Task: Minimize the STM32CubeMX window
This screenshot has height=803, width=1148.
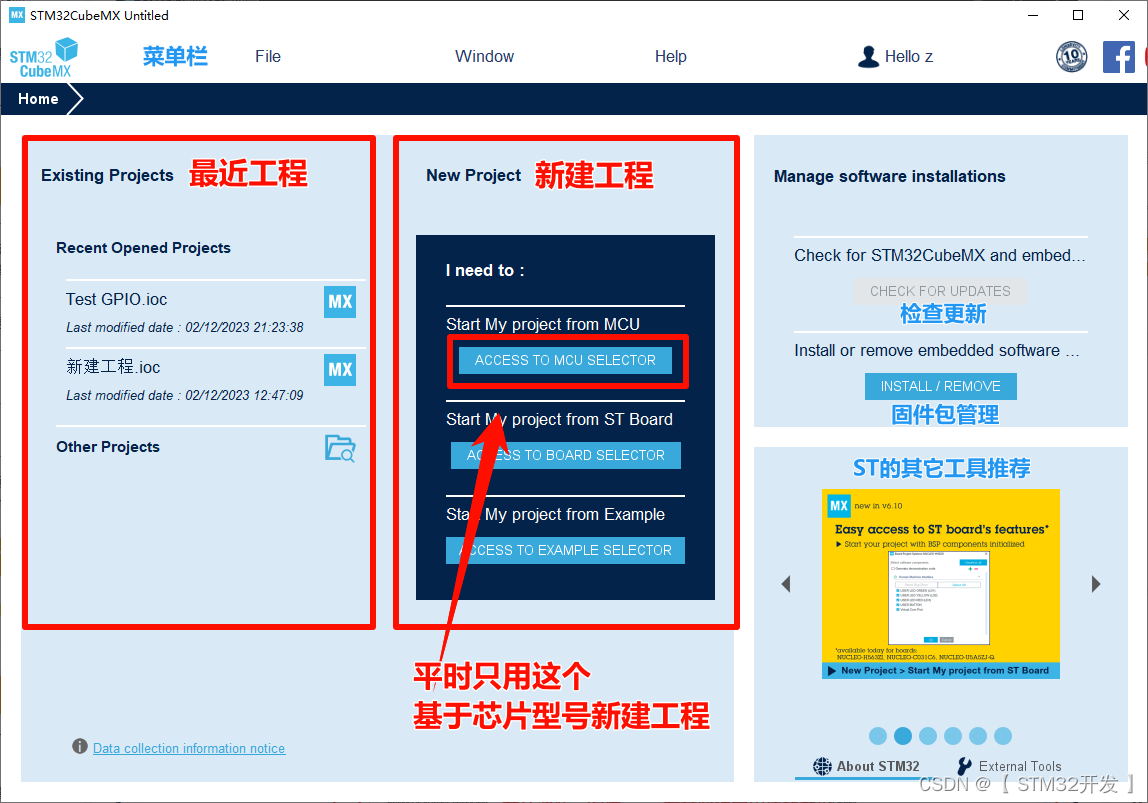Action: coord(1033,15)
